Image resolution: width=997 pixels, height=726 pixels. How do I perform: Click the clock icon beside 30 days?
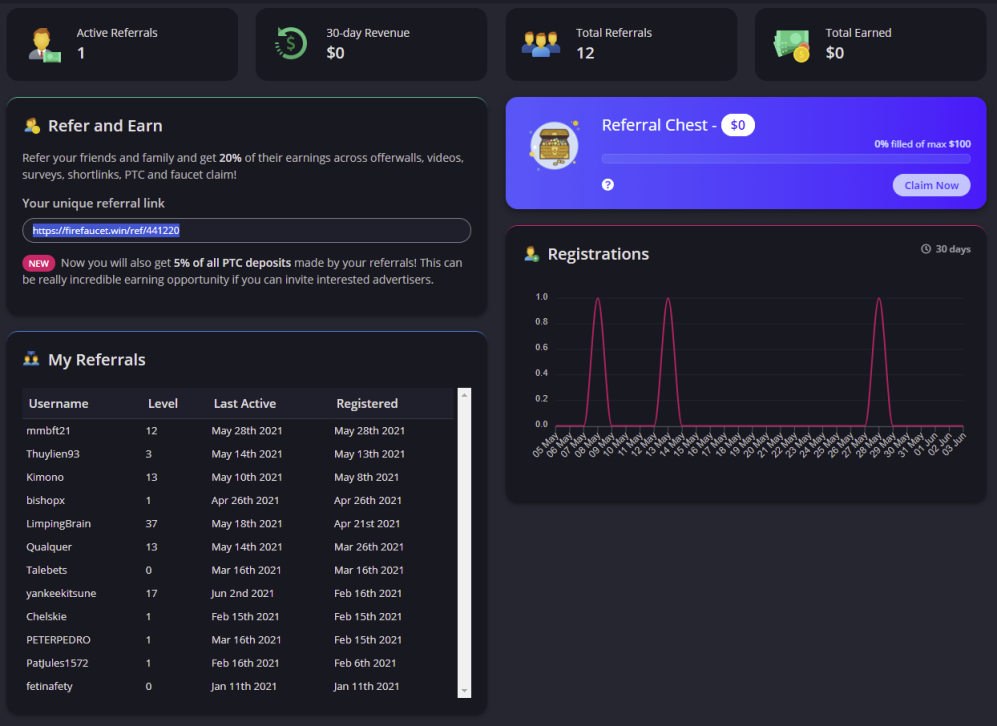click(x=924, y=249)
